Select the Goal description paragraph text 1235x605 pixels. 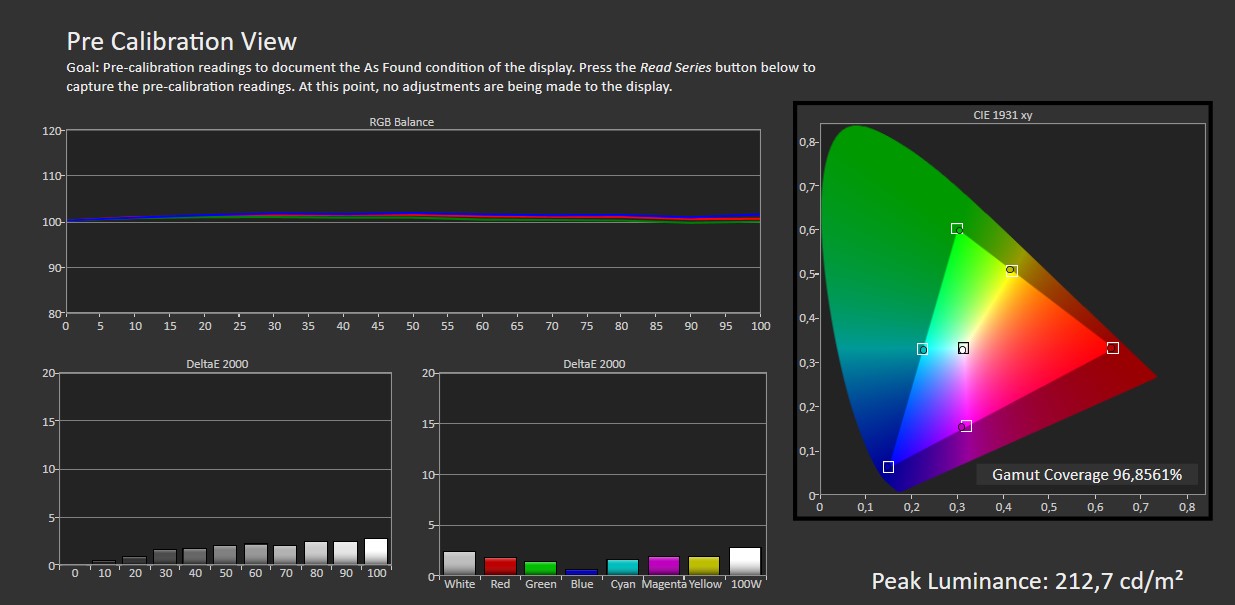[x=441, y=77]
